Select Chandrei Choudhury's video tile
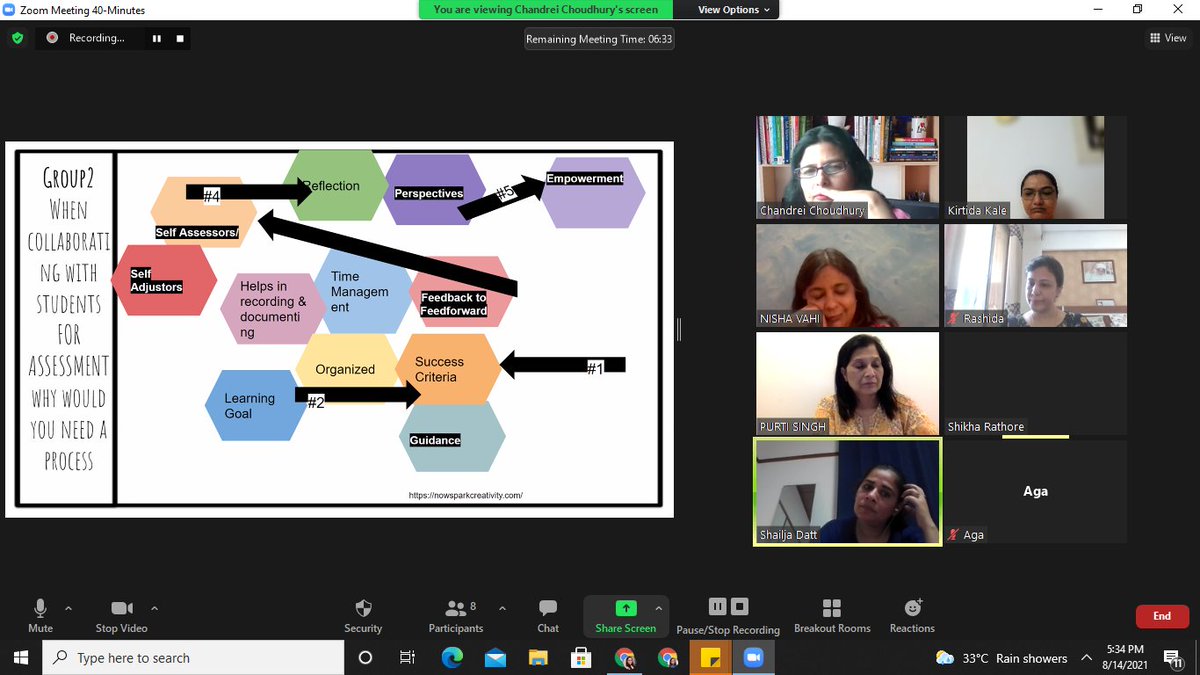This screenshot has height=675, width=1200. (x=847, y=167)
